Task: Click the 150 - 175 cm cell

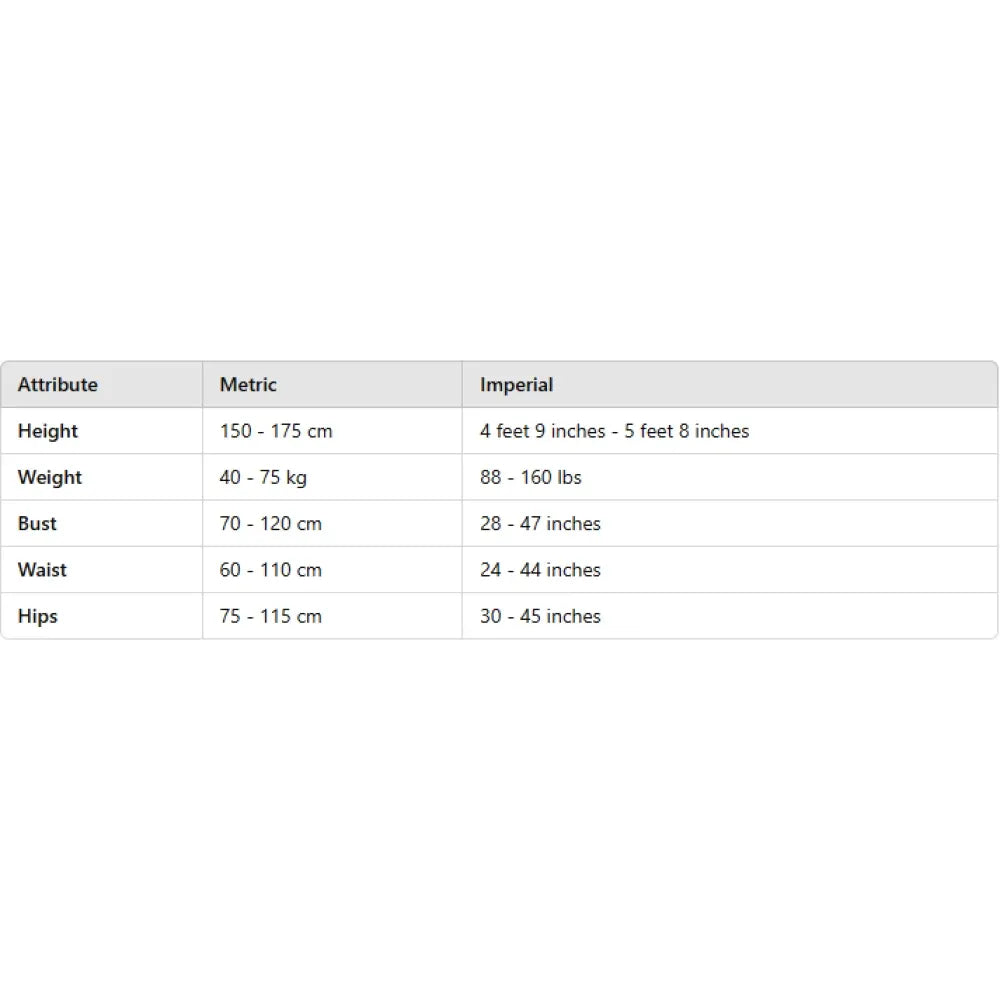Action: pos(276,431)
